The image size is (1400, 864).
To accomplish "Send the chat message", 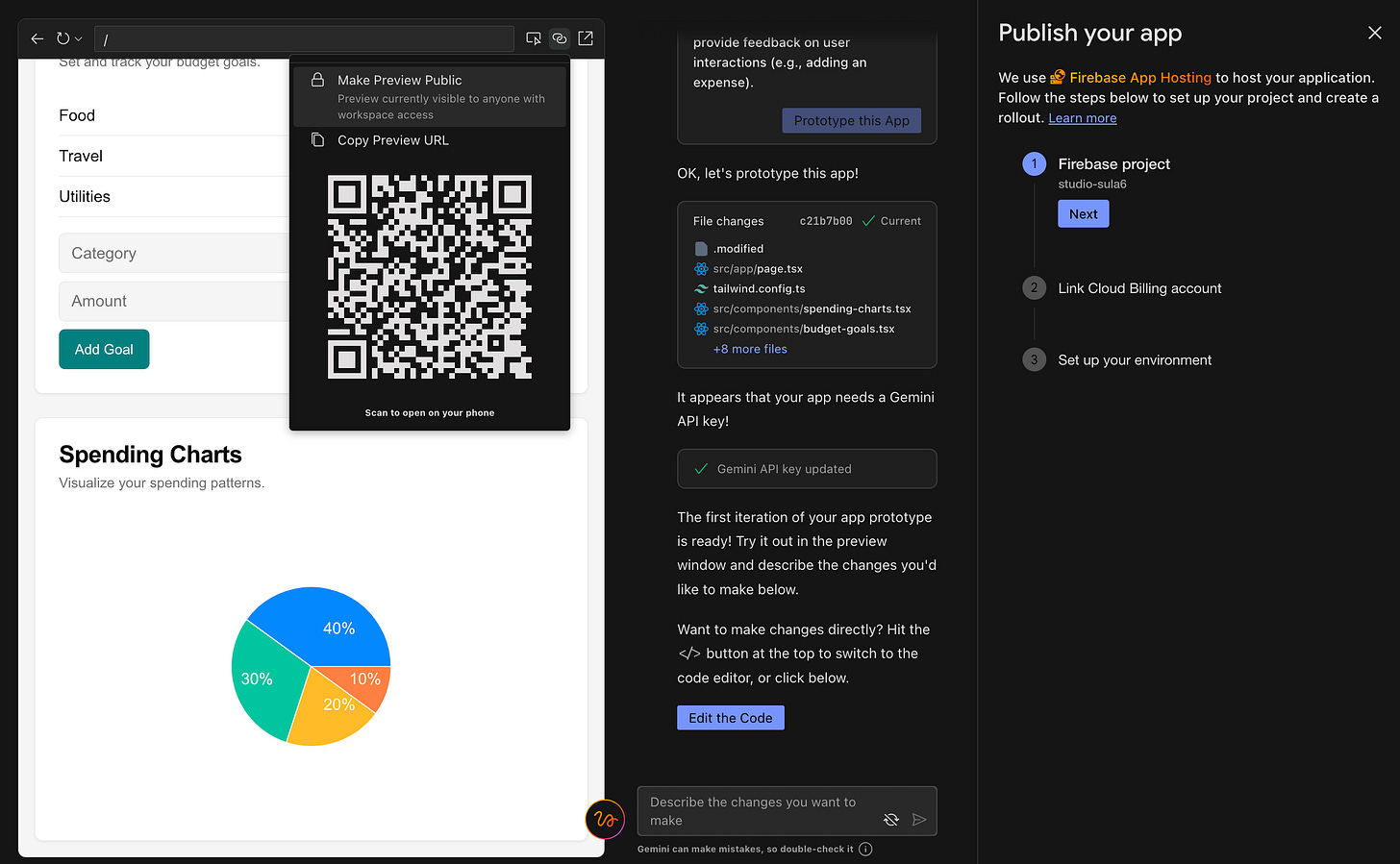I will click(919, 820).
